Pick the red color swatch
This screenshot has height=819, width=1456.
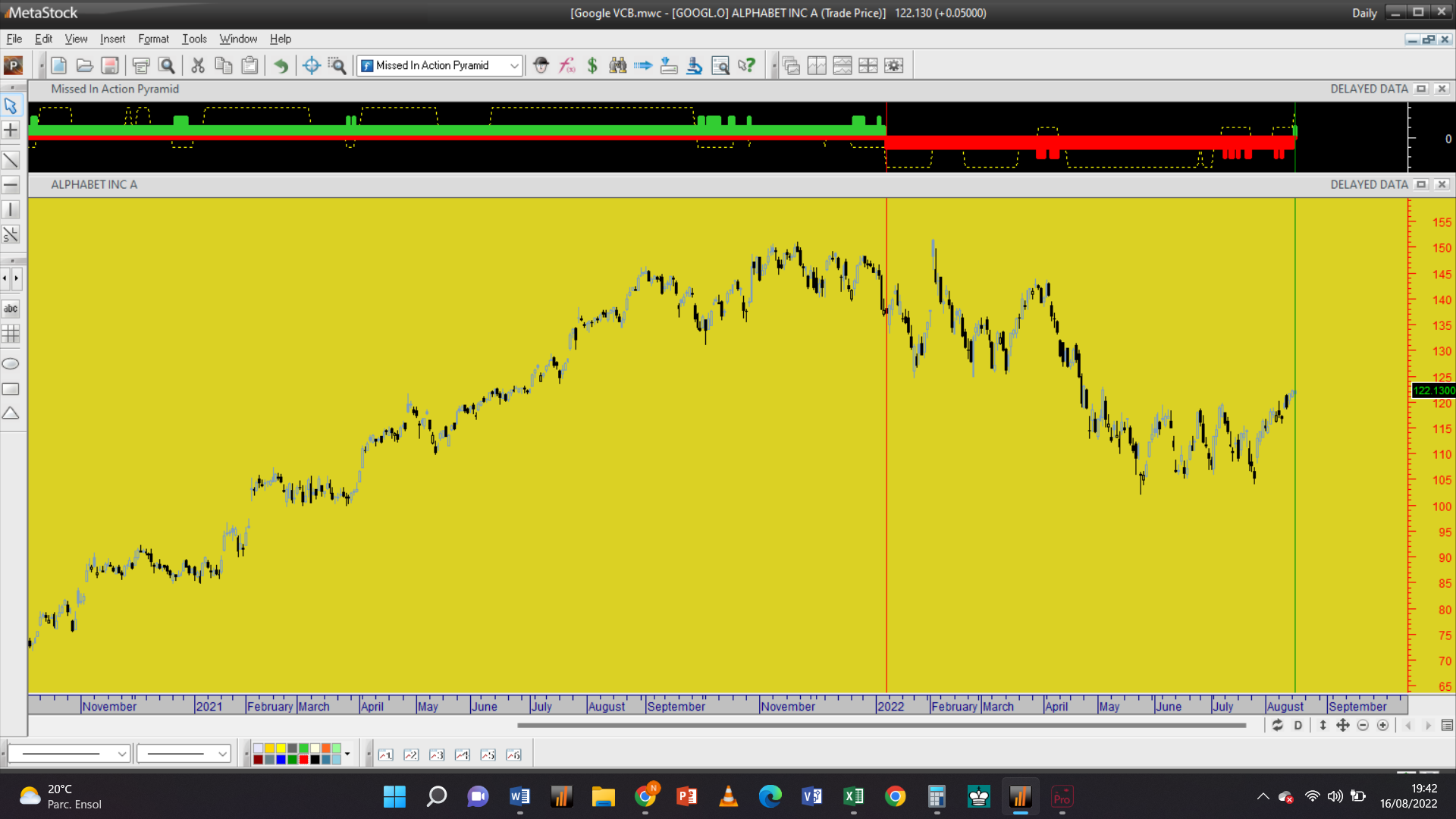[x=303, y=759]
